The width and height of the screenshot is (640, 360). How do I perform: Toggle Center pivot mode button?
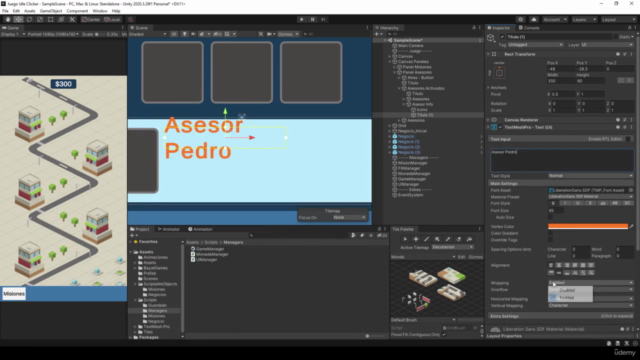91,19
